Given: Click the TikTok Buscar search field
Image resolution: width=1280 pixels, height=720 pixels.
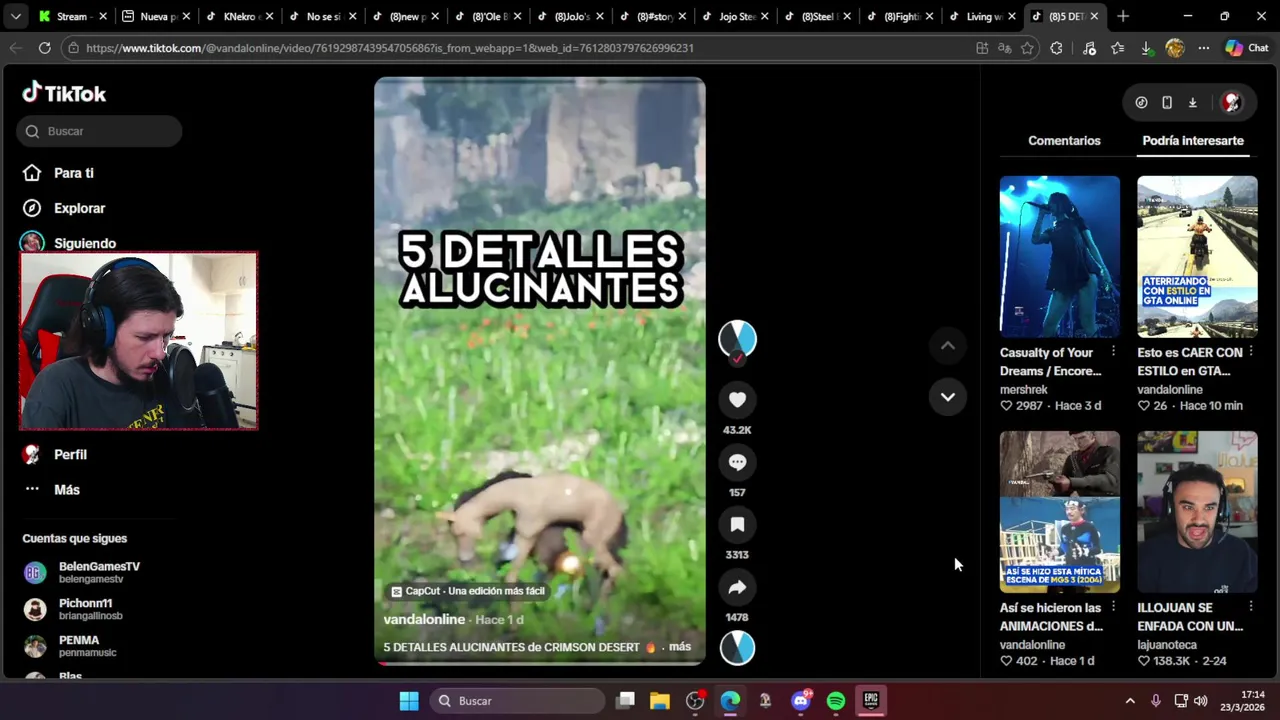Looking at the screenshot, I should click(x=99, y=131).
